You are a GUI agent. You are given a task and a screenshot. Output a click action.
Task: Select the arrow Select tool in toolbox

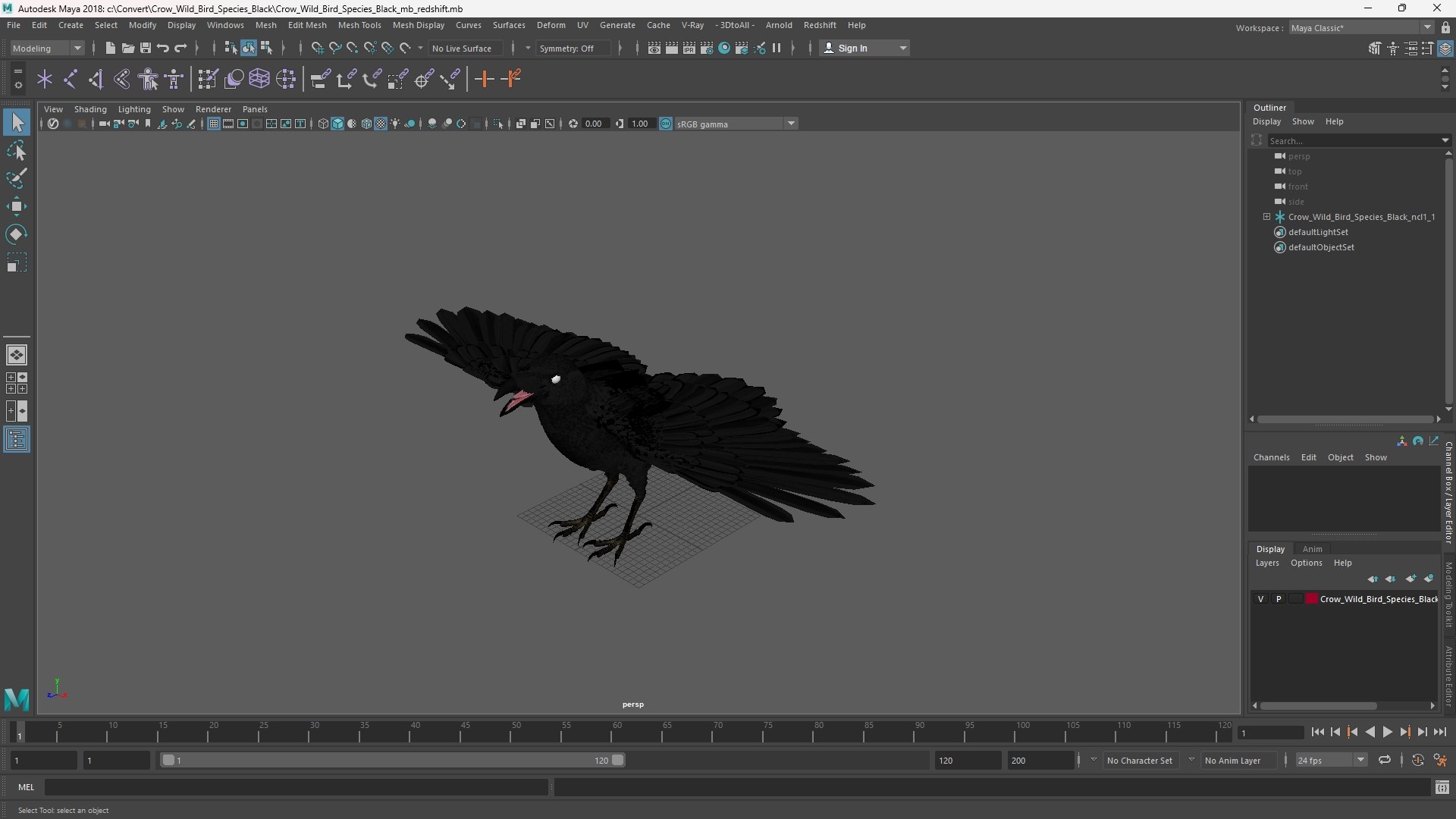point(17,122)
